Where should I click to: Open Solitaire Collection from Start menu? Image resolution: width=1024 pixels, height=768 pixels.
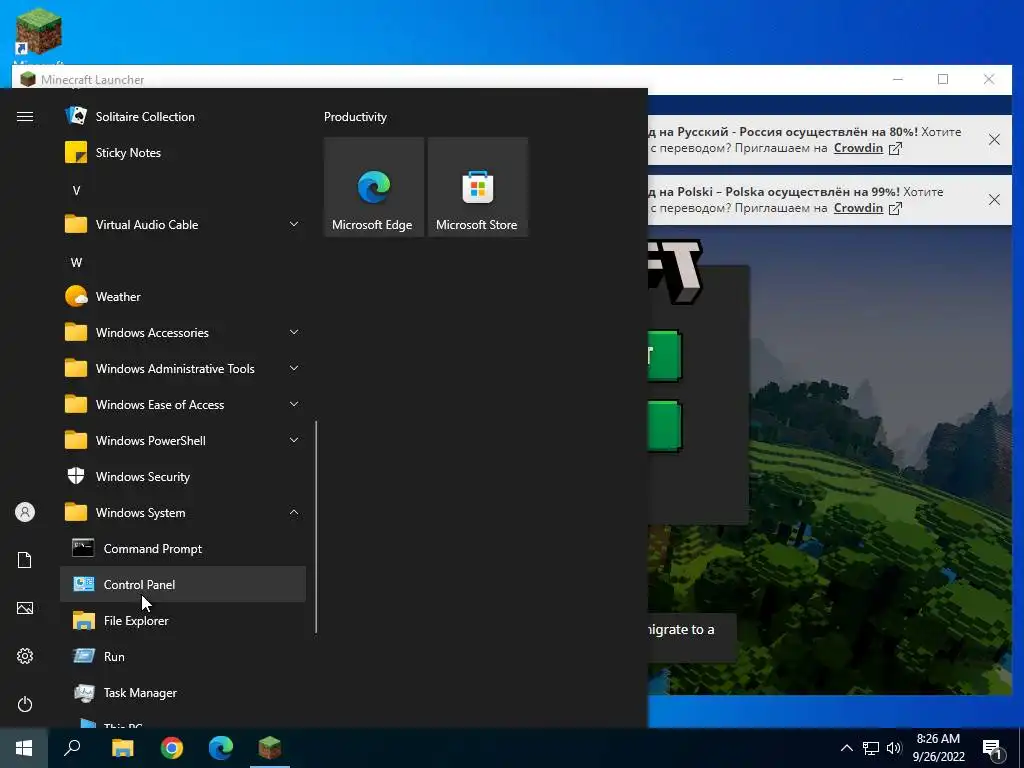(x=183, y=117)
